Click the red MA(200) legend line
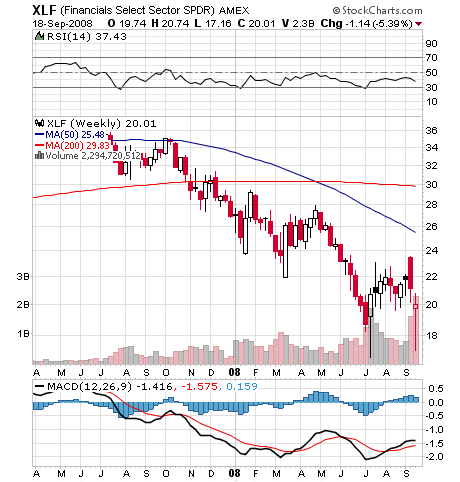 point(39,145)
